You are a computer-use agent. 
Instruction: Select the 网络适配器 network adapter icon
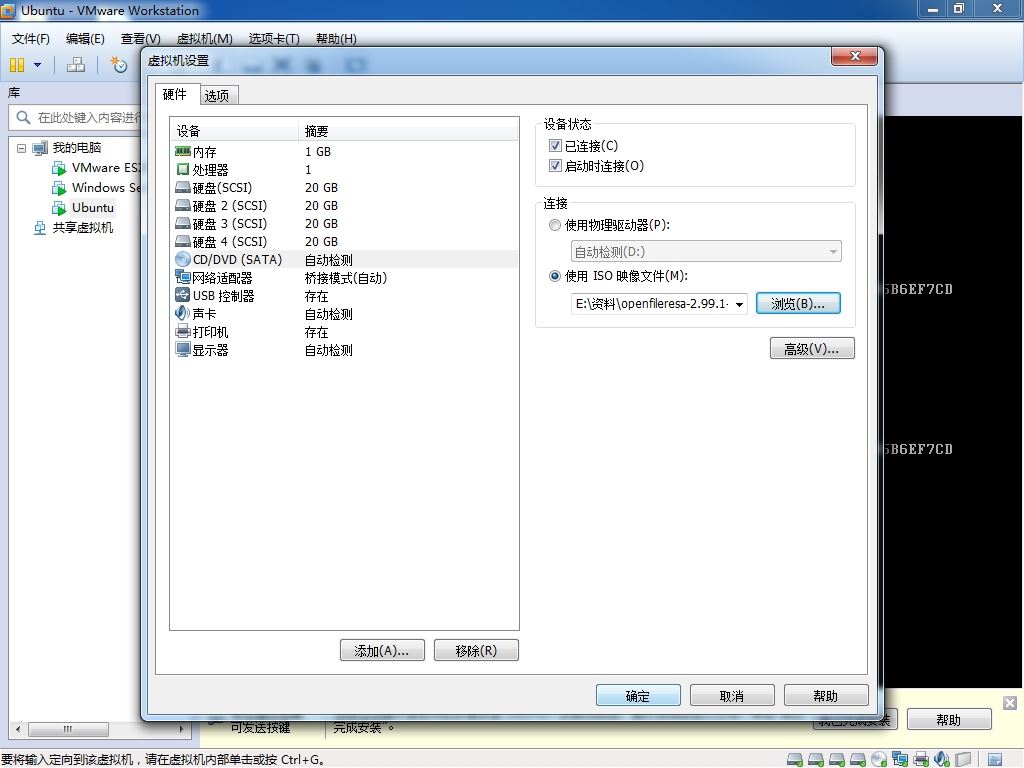pyautogui.click(x=183, y=278)
